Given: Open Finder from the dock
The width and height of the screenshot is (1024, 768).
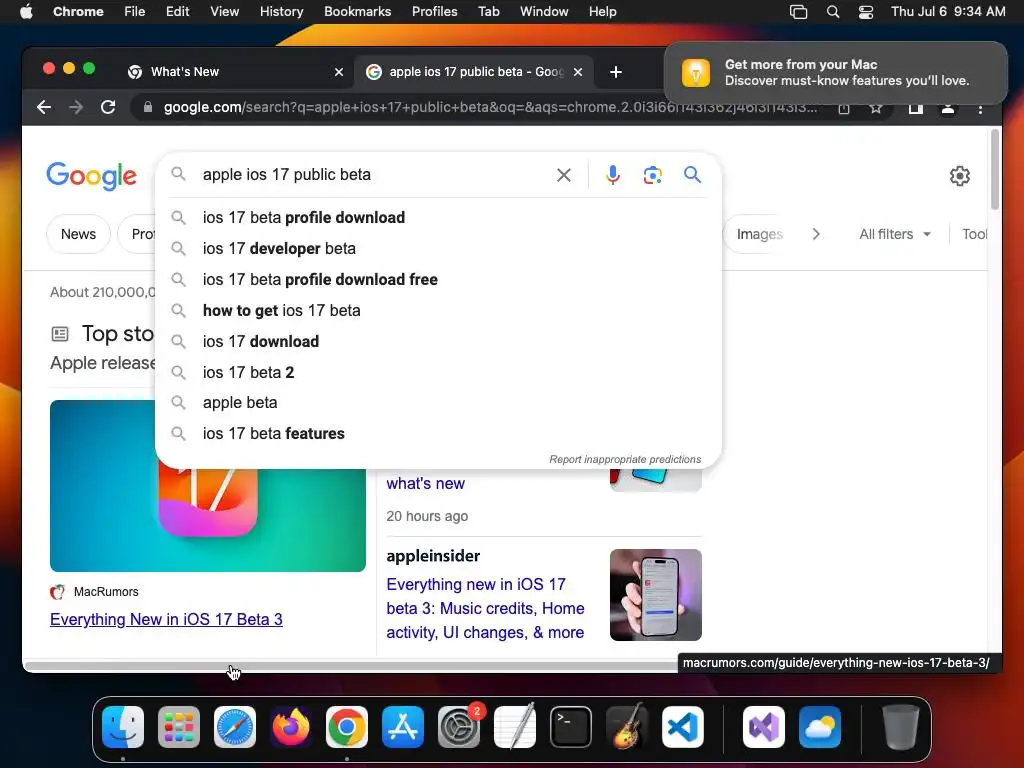Looking at the screenshot, I should tap(123, 727).
